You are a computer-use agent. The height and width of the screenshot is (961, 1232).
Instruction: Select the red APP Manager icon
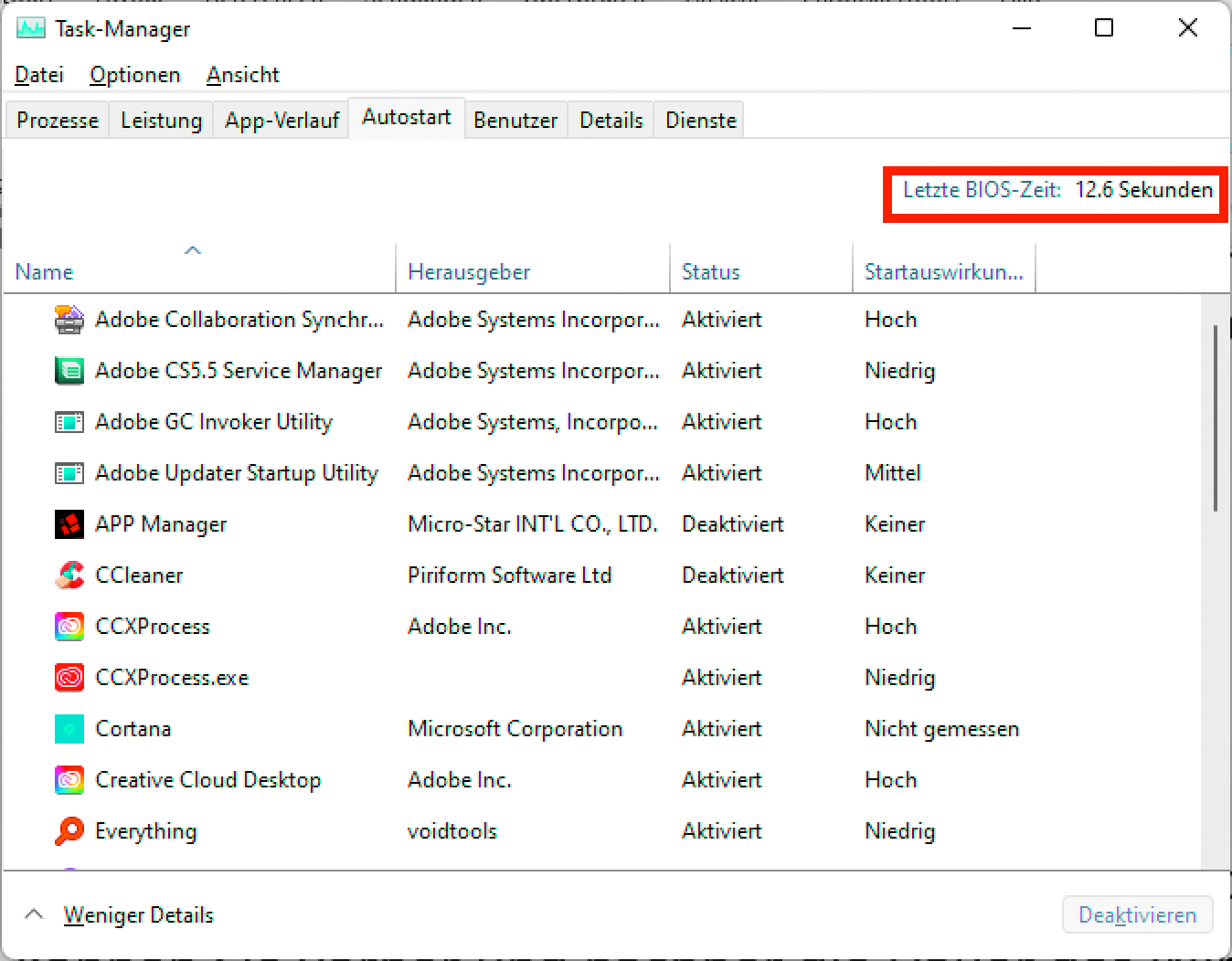tap(69, 524)
